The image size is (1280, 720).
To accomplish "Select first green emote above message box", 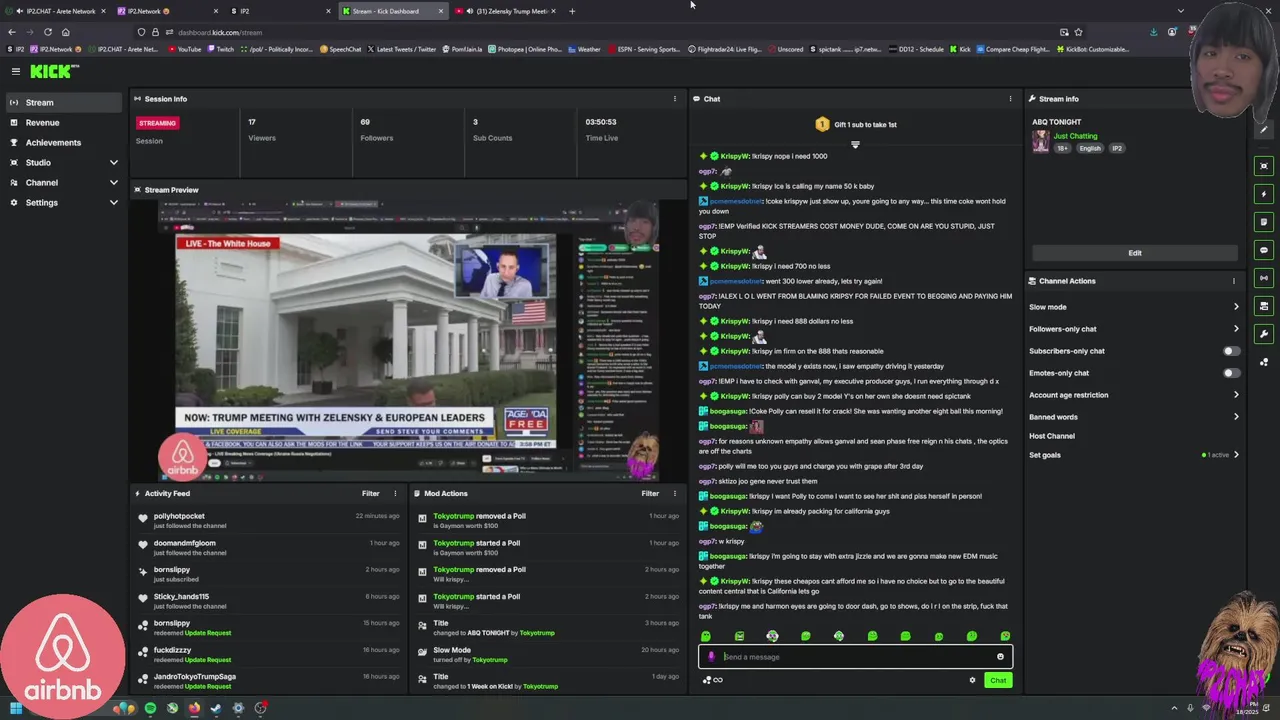I will (706, 636).
